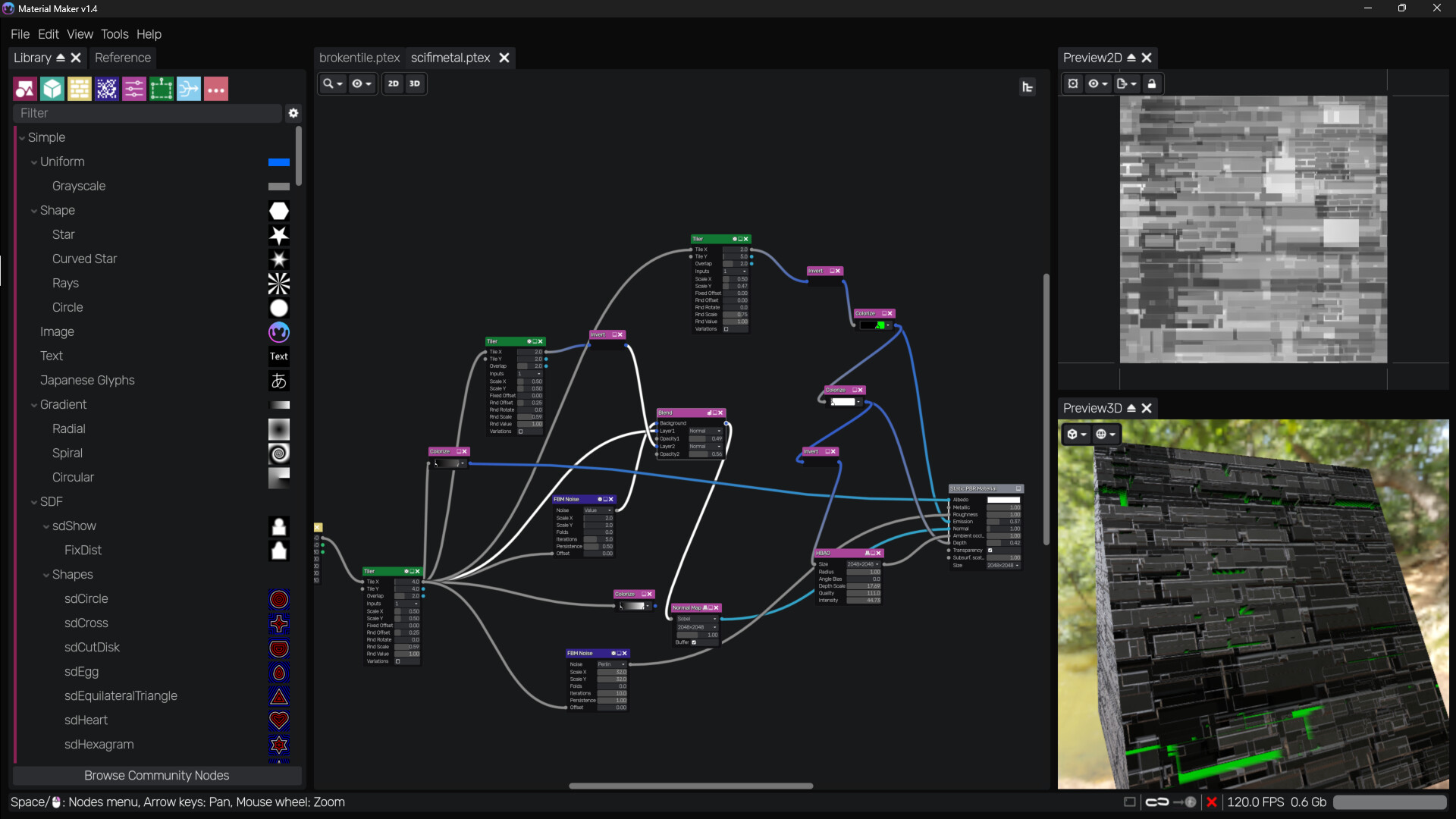Screen dimensions: 1456x819
Task: Select the Simple shapes library category icon
Action: tap(25, 89)
